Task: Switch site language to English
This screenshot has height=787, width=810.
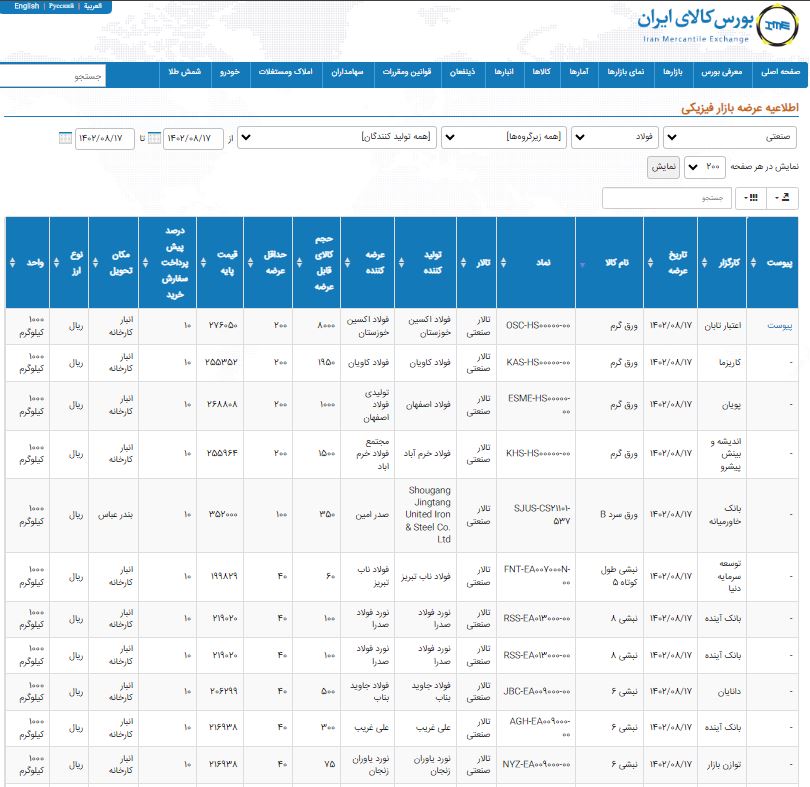Action: [27, 6]
